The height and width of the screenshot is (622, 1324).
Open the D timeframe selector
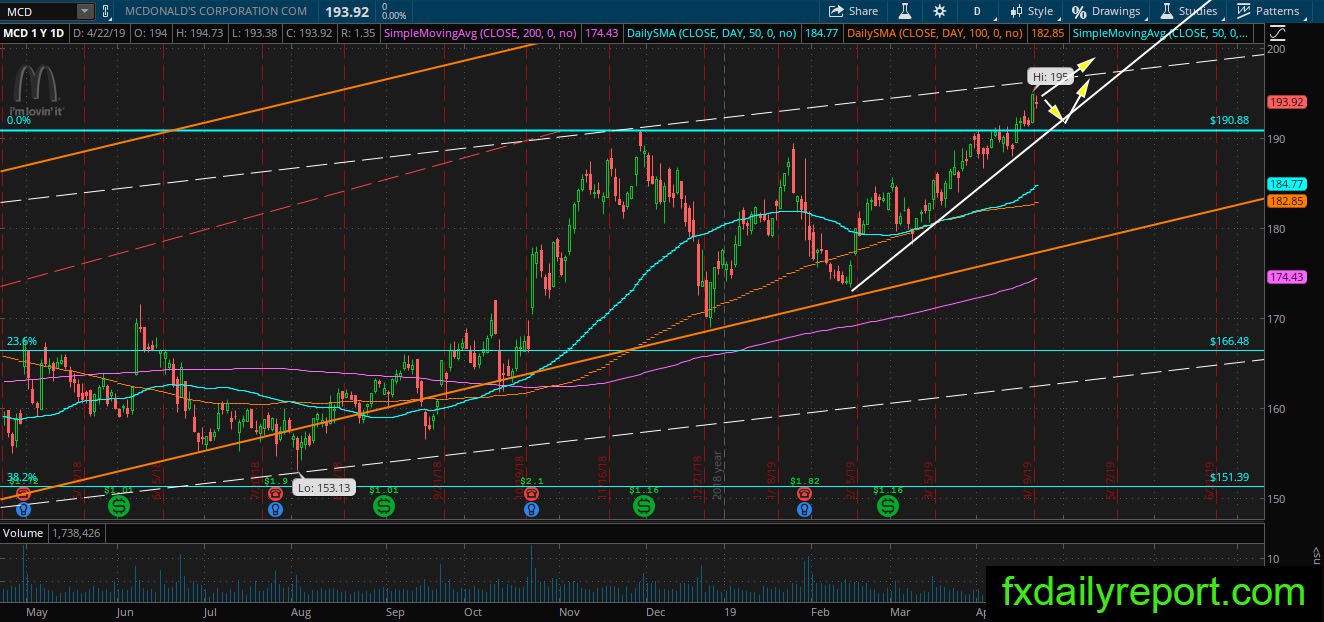[x=976, y=11]
